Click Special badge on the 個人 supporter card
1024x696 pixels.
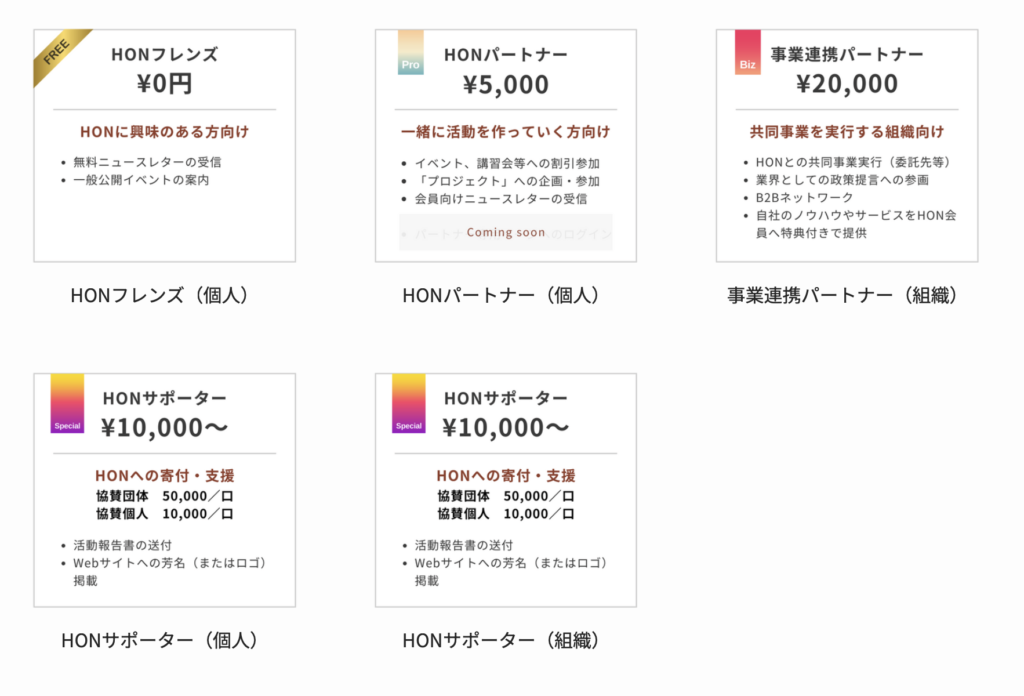coord(68,403)
